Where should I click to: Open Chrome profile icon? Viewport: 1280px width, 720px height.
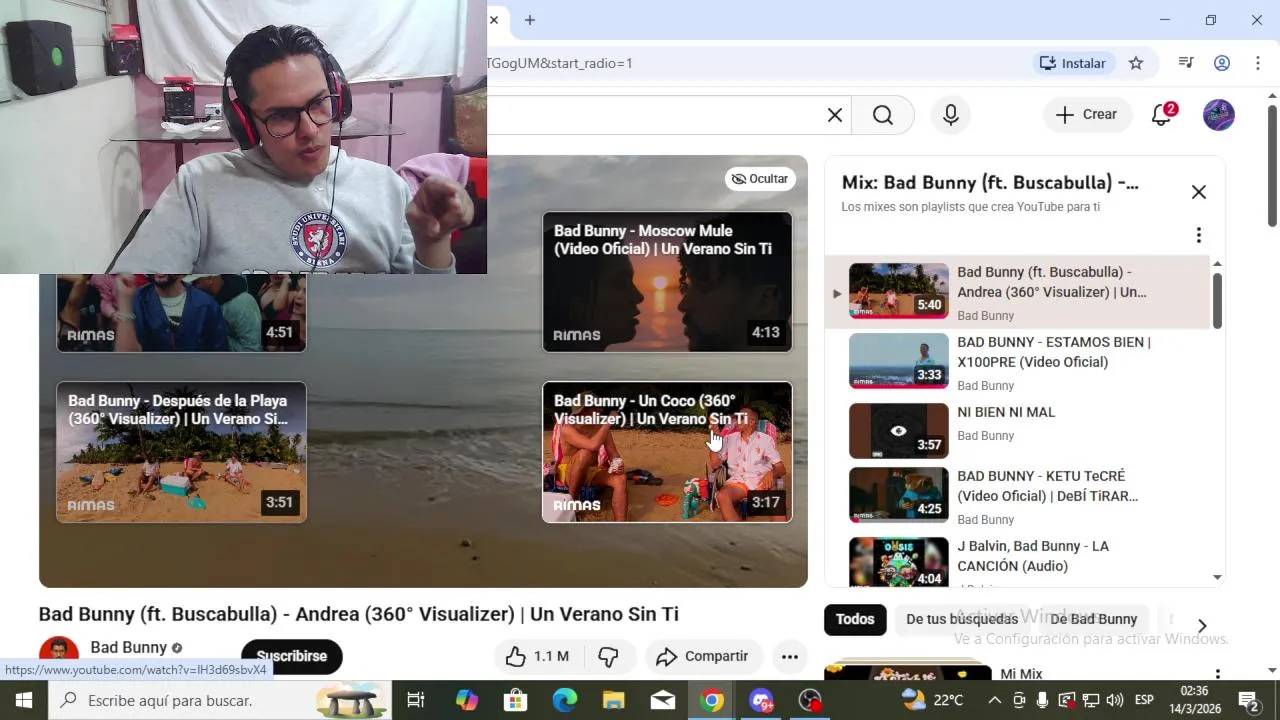point(1222,63)
